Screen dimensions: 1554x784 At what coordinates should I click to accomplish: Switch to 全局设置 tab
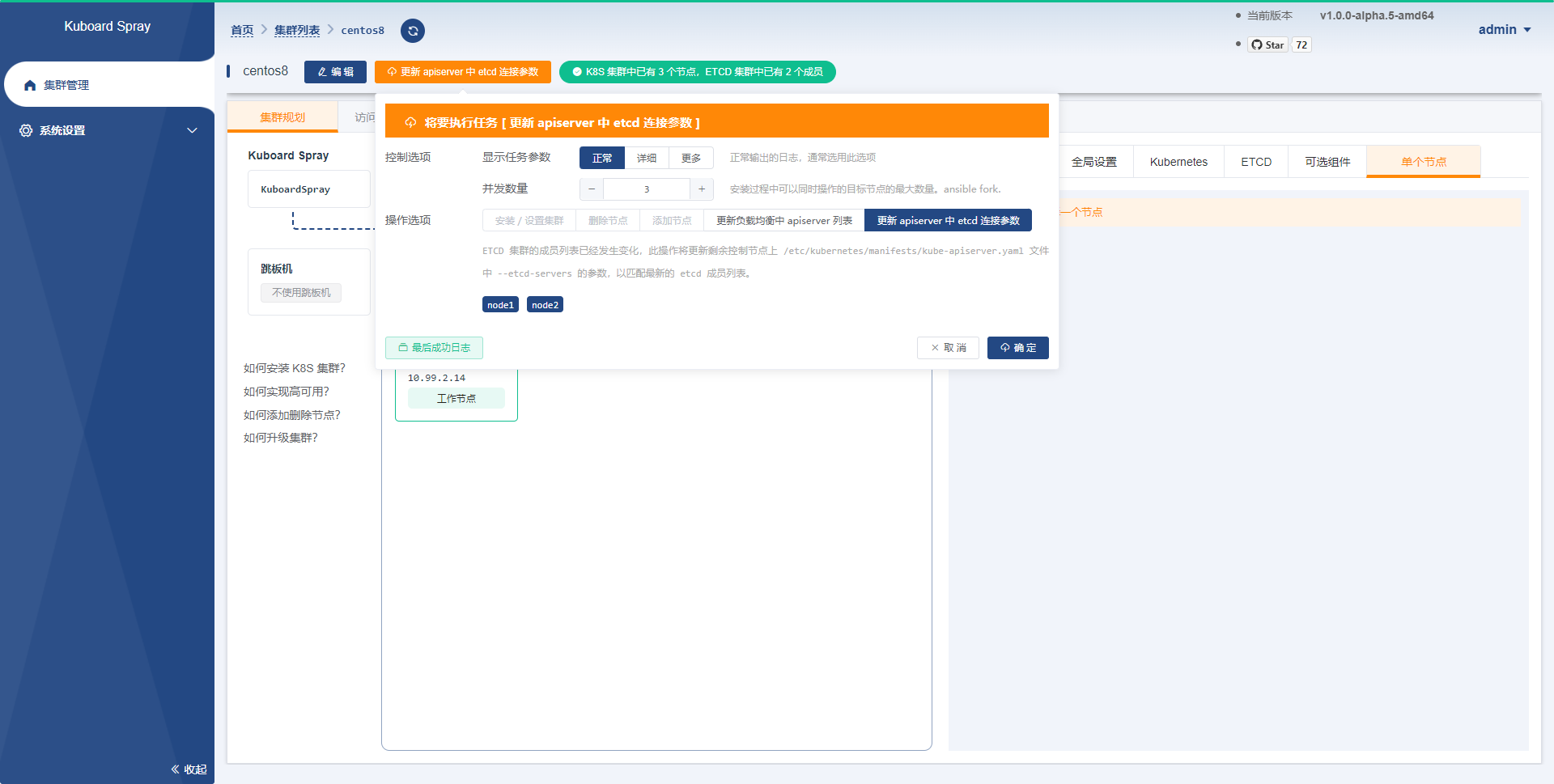pos(1094,162)
